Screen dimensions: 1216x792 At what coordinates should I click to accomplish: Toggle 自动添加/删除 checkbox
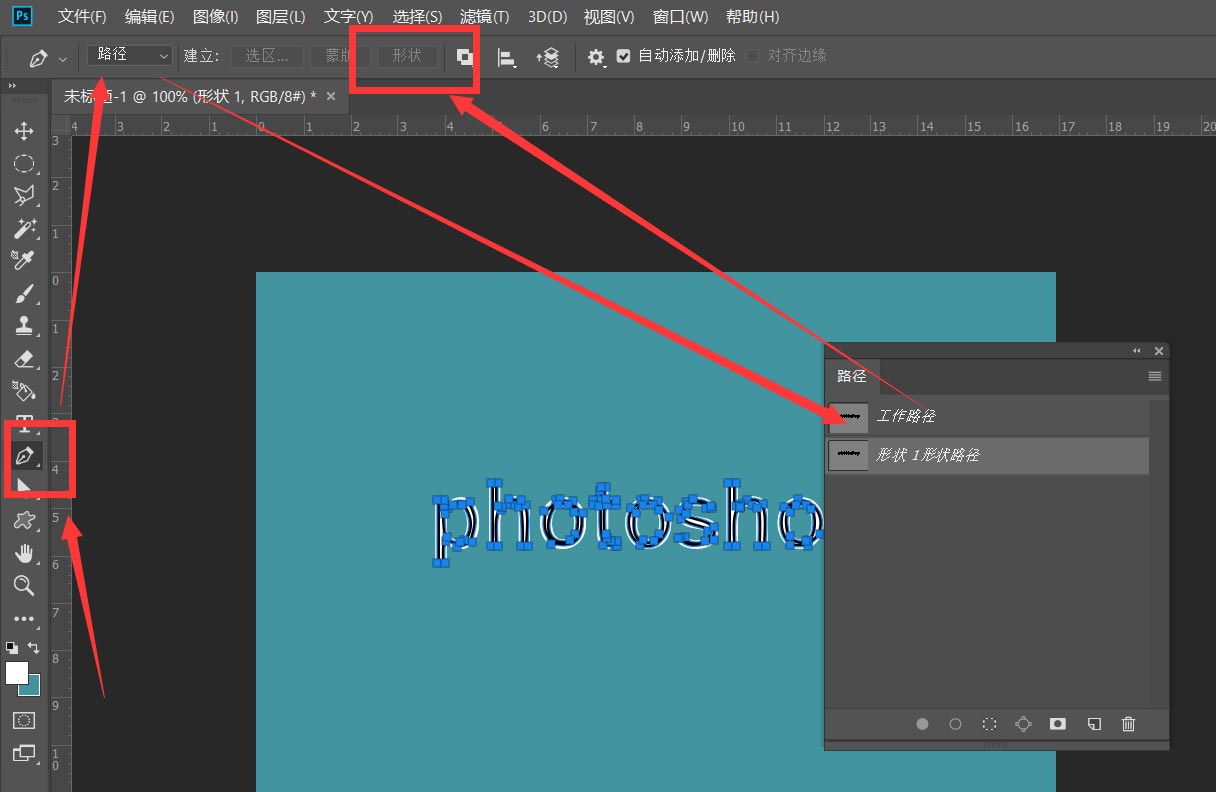tap(624, 56)
